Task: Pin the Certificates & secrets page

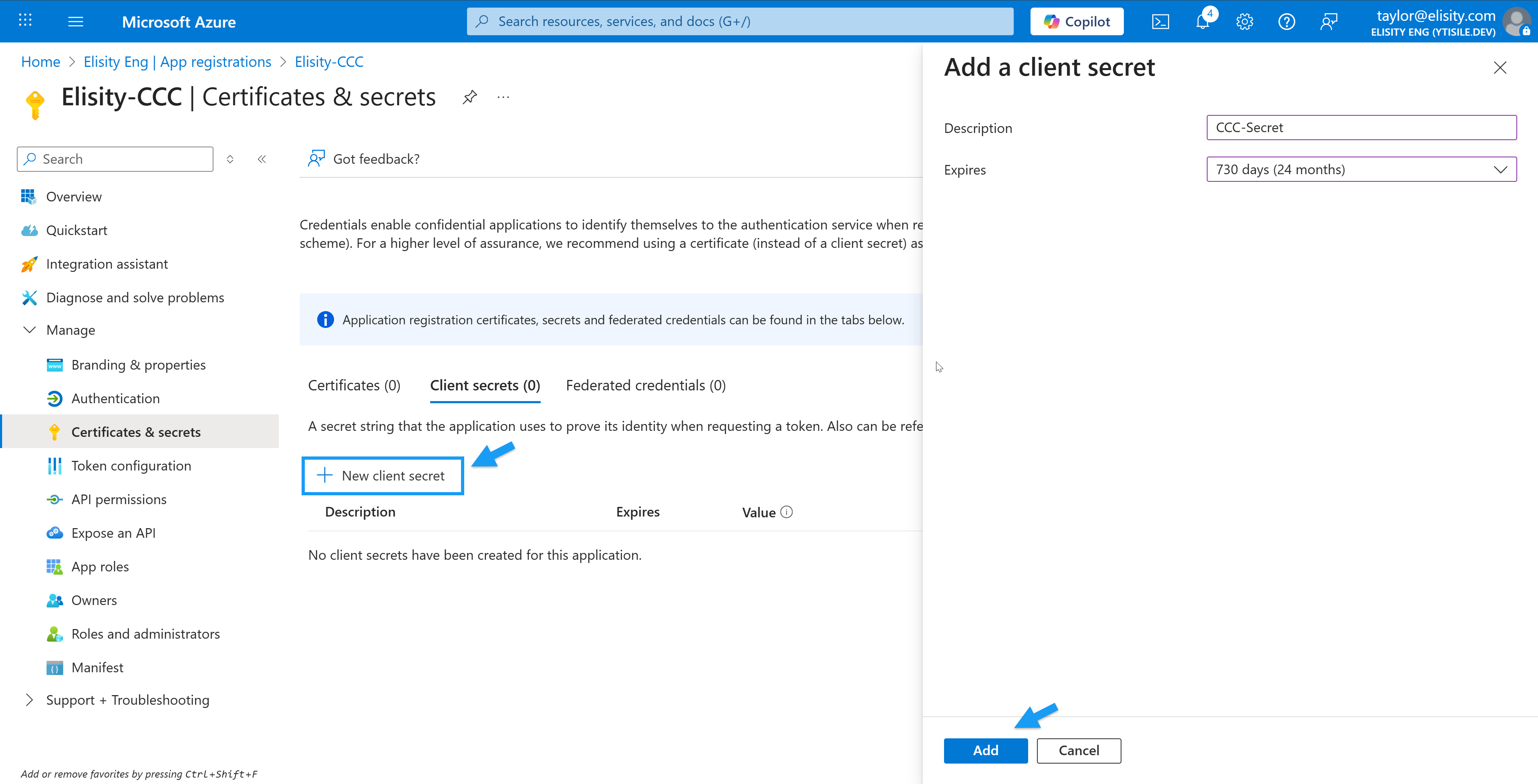Action: click(470, 97)
